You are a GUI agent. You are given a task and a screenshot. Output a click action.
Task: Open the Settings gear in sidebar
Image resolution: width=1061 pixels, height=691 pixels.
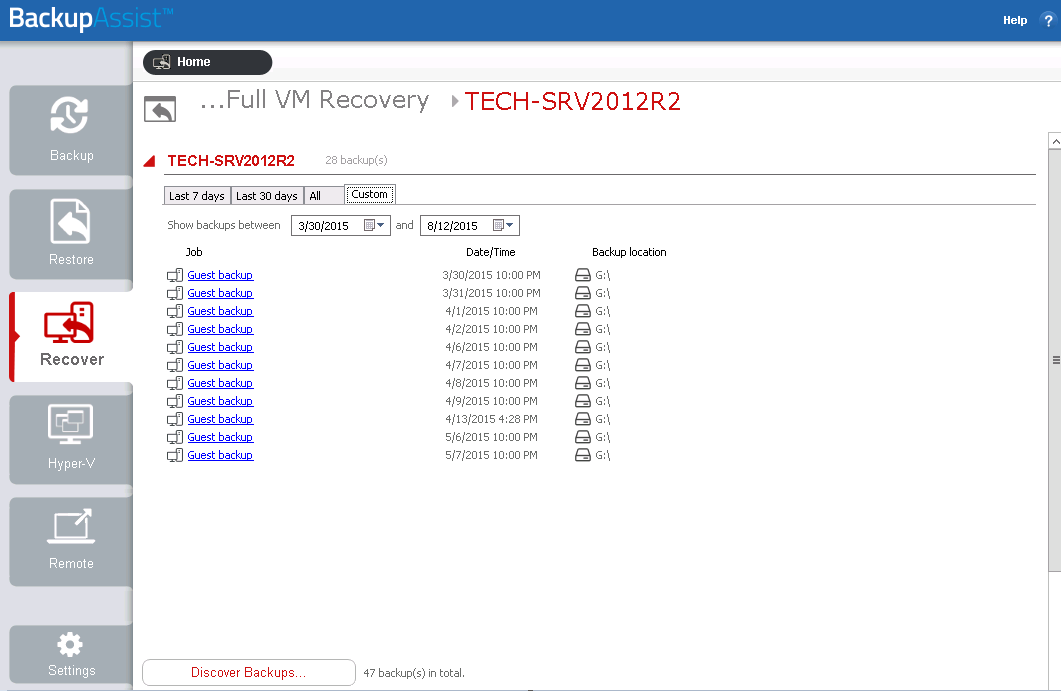pos(71,654)
